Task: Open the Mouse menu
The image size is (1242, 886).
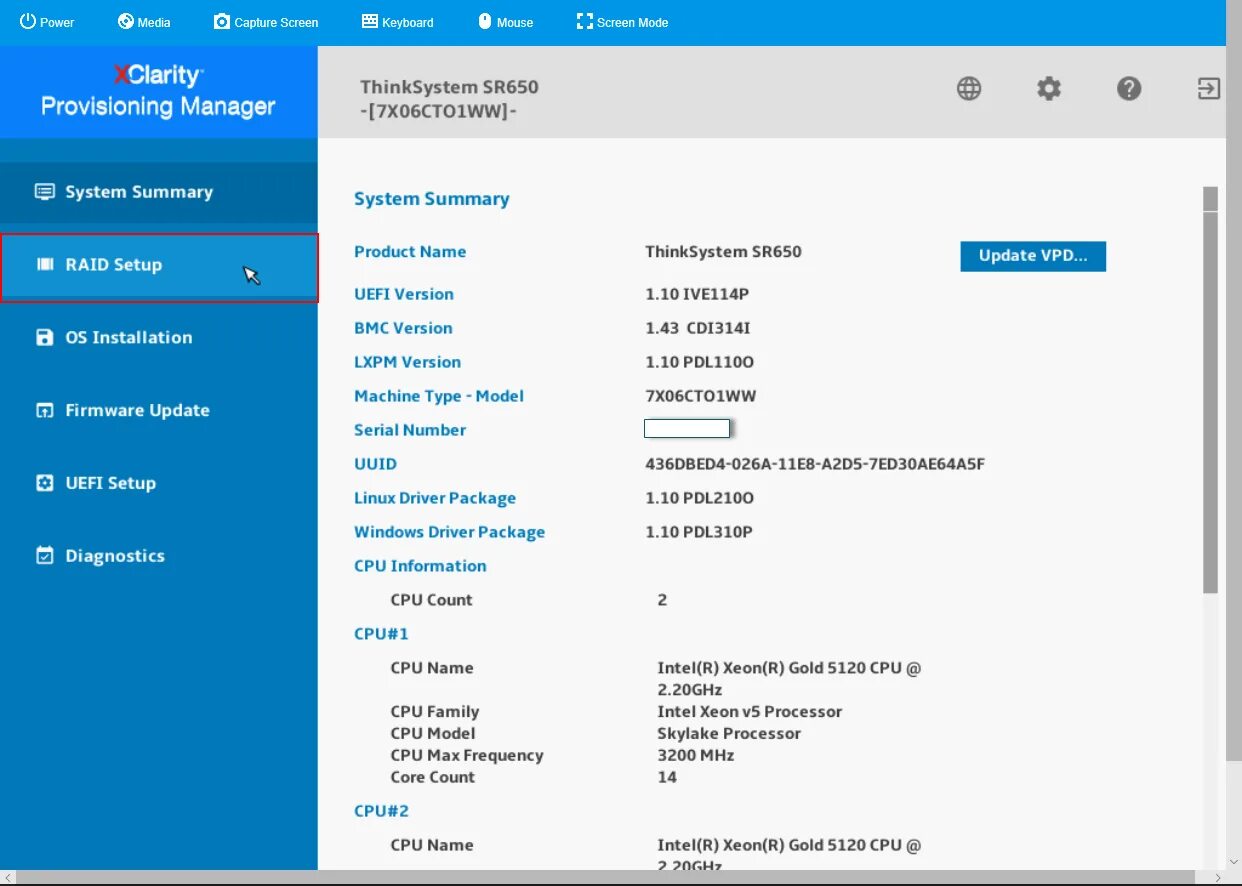Action: [x=505, y=22]
